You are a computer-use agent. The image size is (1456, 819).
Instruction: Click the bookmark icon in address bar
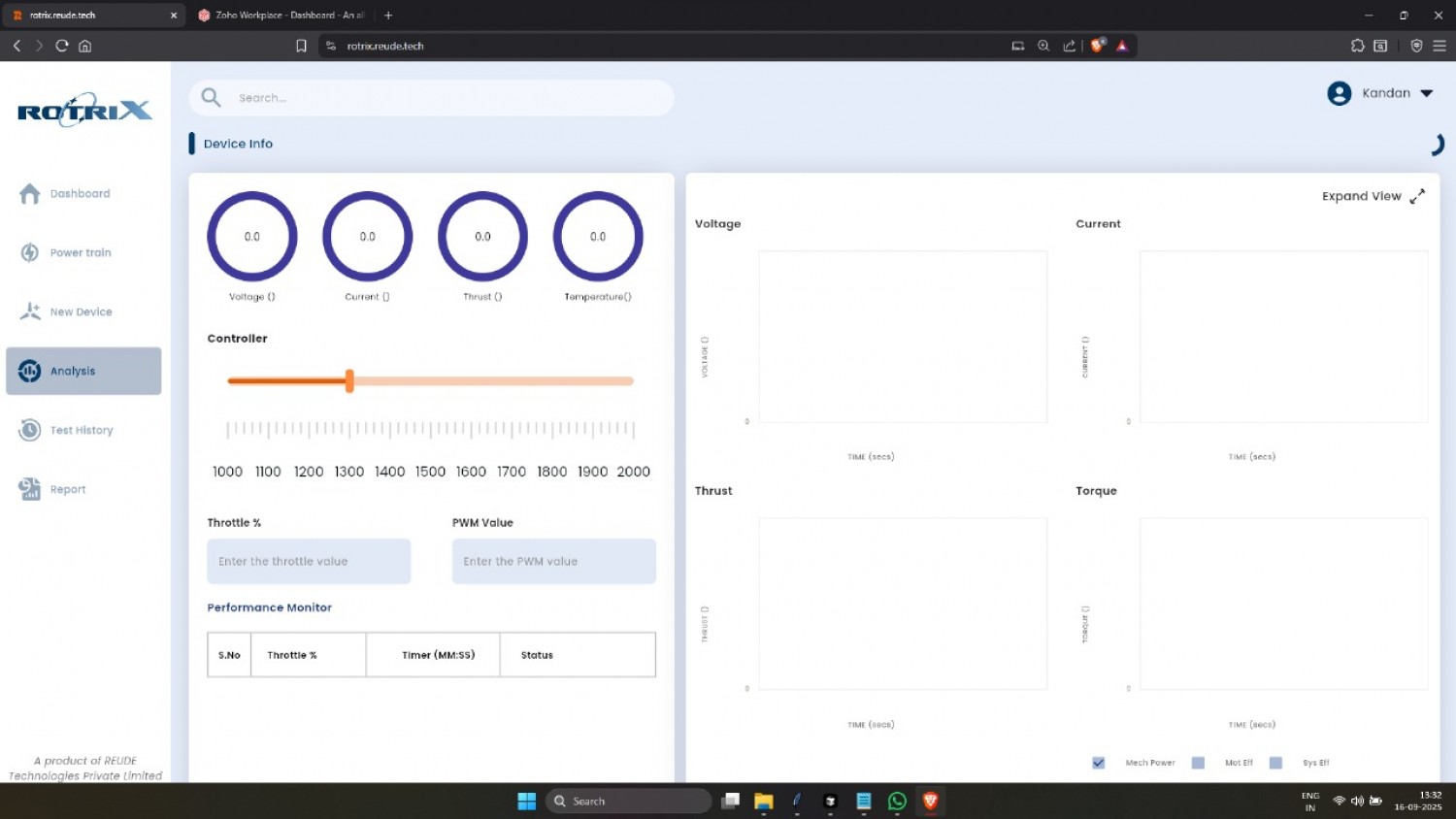(301, 46)
